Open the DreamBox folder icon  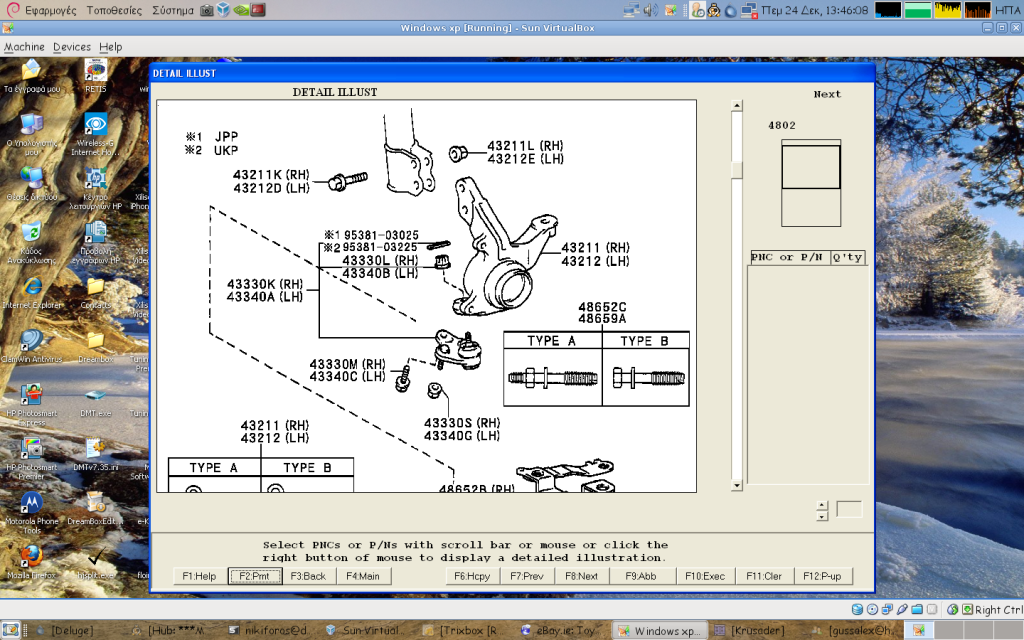[95, 346]
